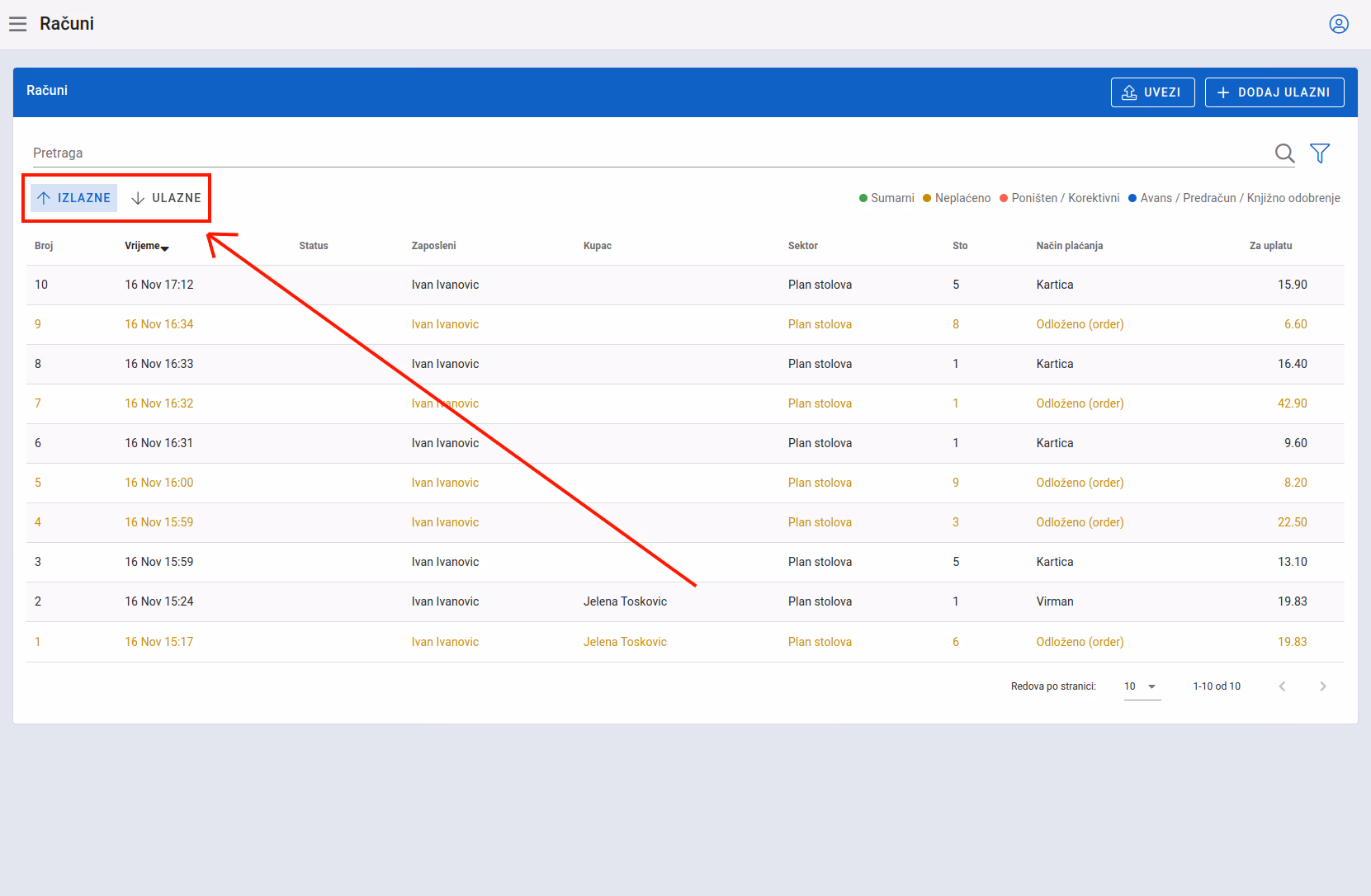Screen dimensions: 1371x896
Task: Click Kartica payment in invoice 3
Action: (x=1055, y=562)
